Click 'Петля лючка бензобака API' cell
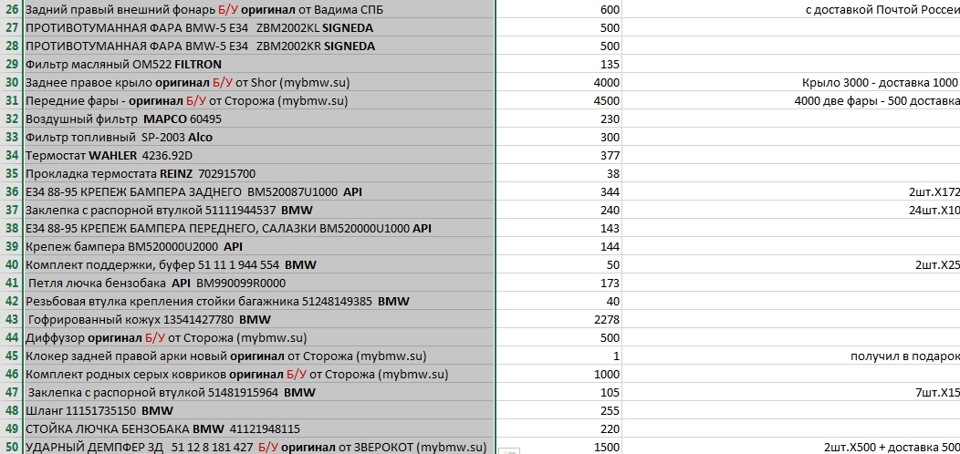Screen dimensions: 960x454 (259, 283)
